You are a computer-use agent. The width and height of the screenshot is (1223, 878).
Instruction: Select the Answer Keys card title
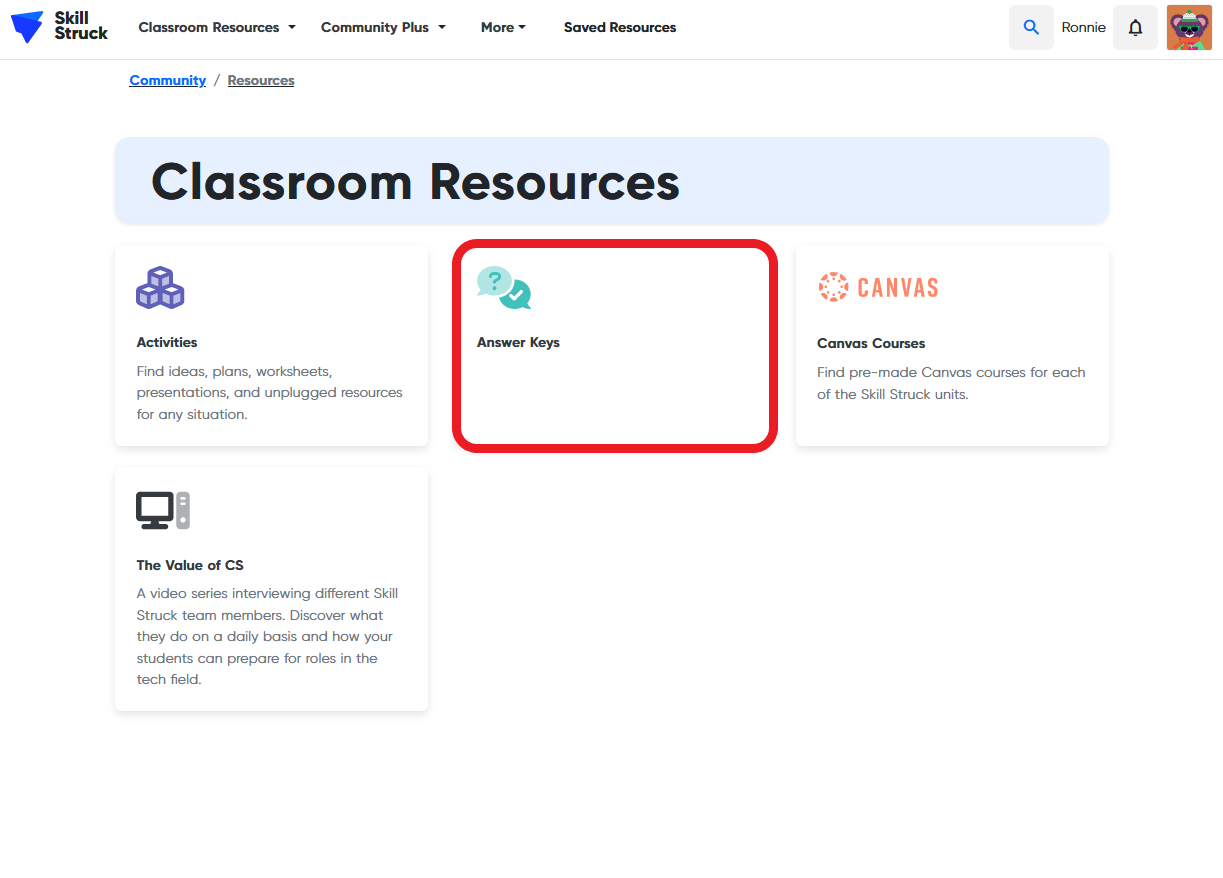518,342
